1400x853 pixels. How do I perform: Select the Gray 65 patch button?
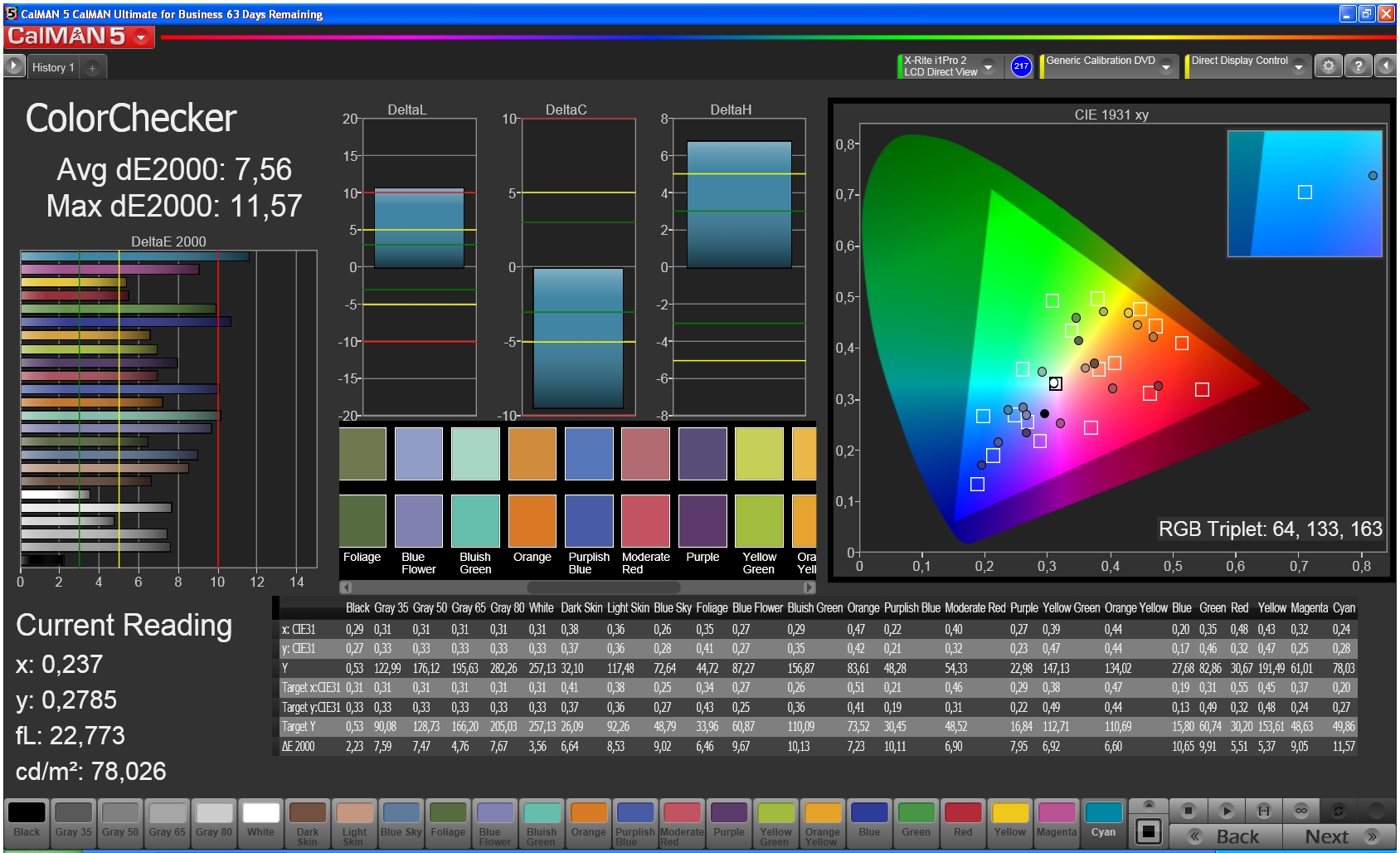coord(168,822)
